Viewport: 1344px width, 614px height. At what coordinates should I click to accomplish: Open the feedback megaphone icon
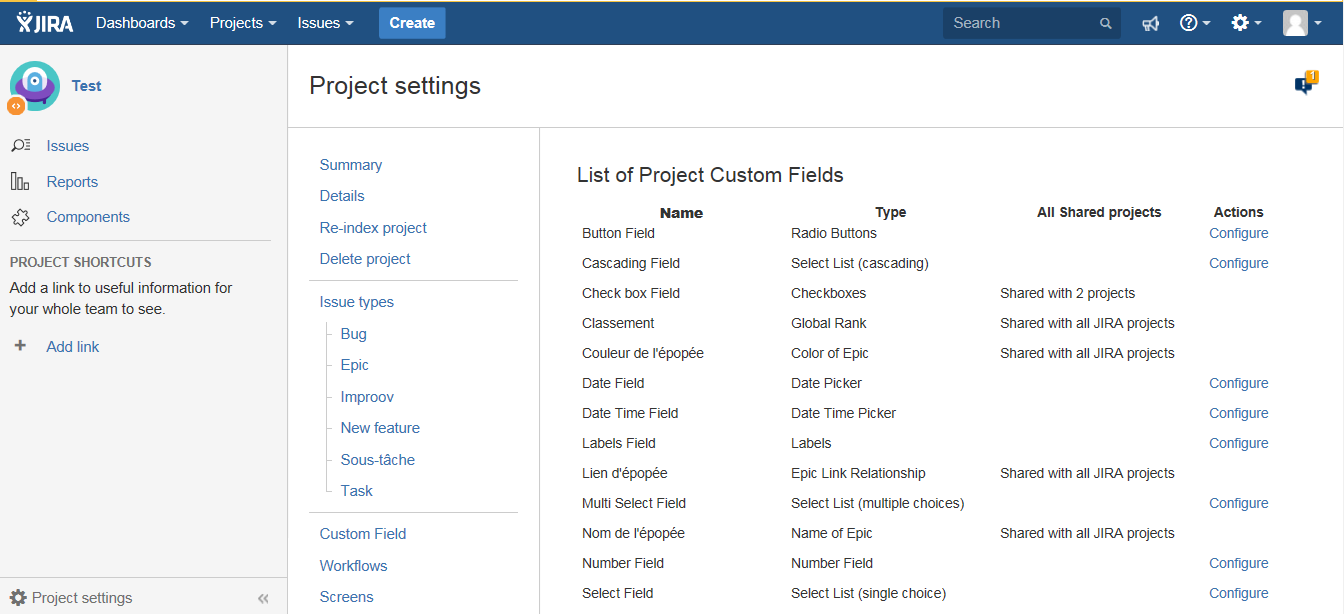[1151, 23]
